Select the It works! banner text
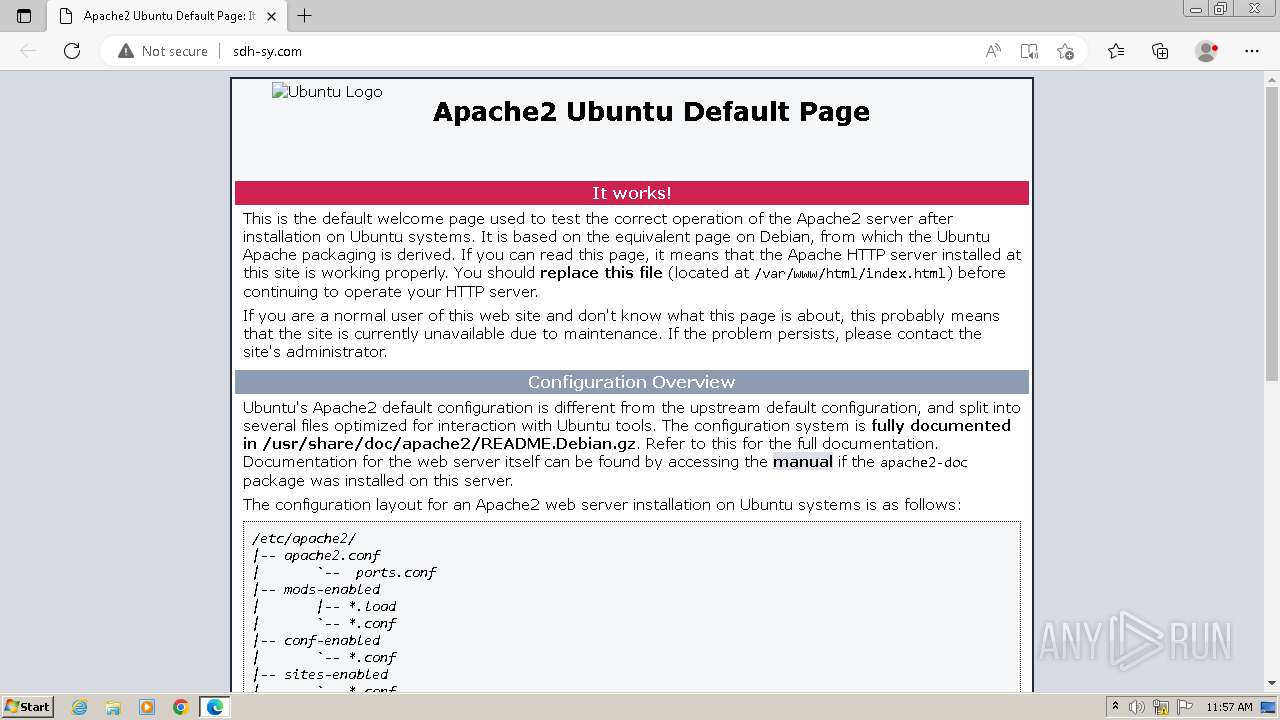This screenshot has width=1280, height=720. [632, 193]
